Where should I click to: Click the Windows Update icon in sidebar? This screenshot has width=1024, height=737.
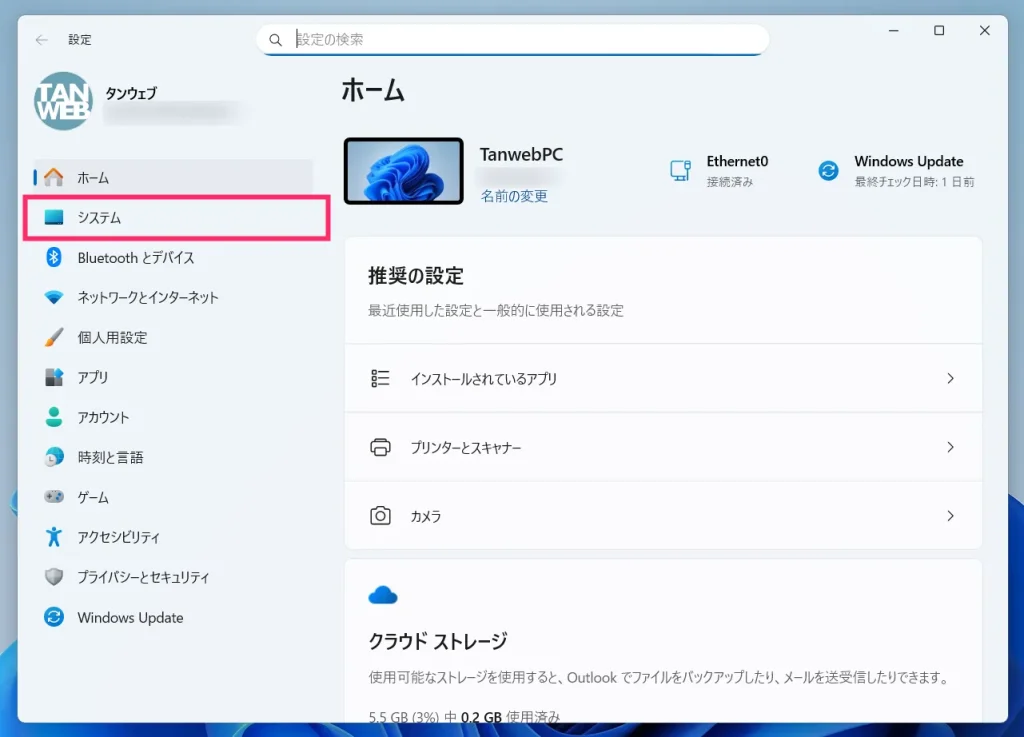(54, 617)
